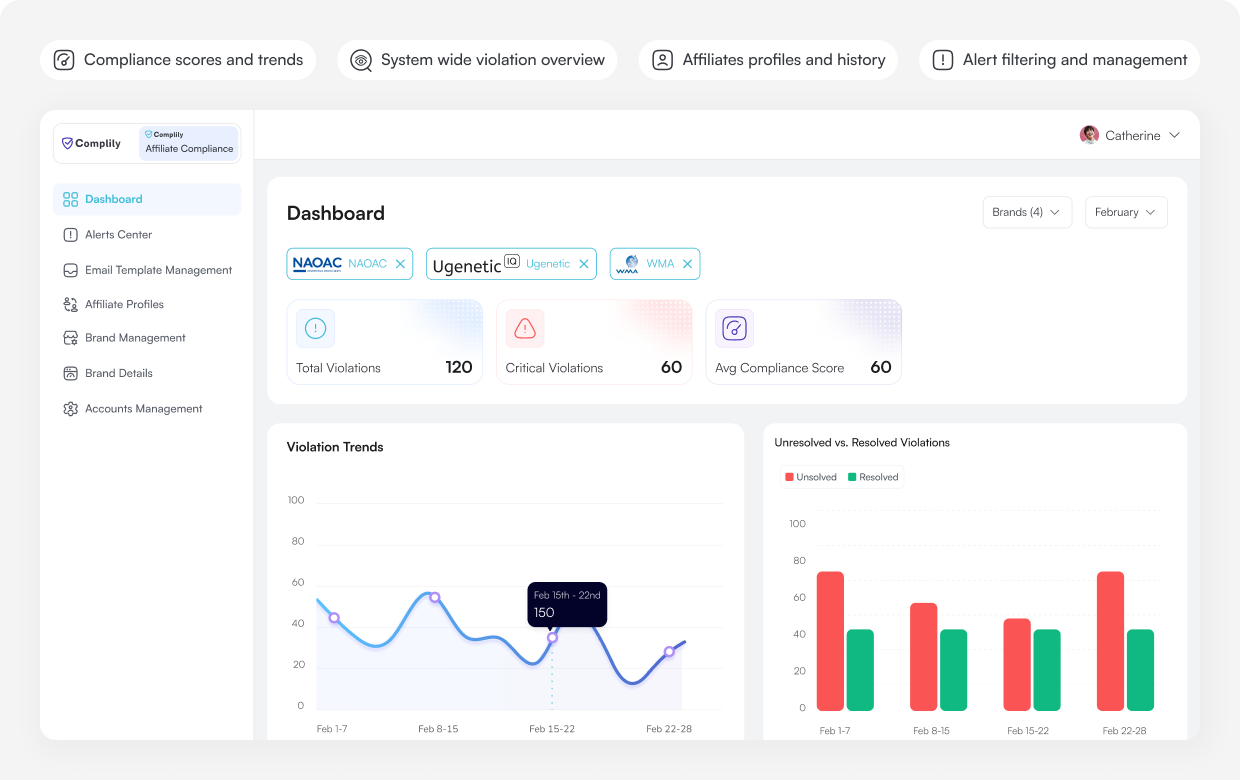This screenshot has width=1240, height=780.
Task: Open Brand Details in the sidebar
Action: 118,373
